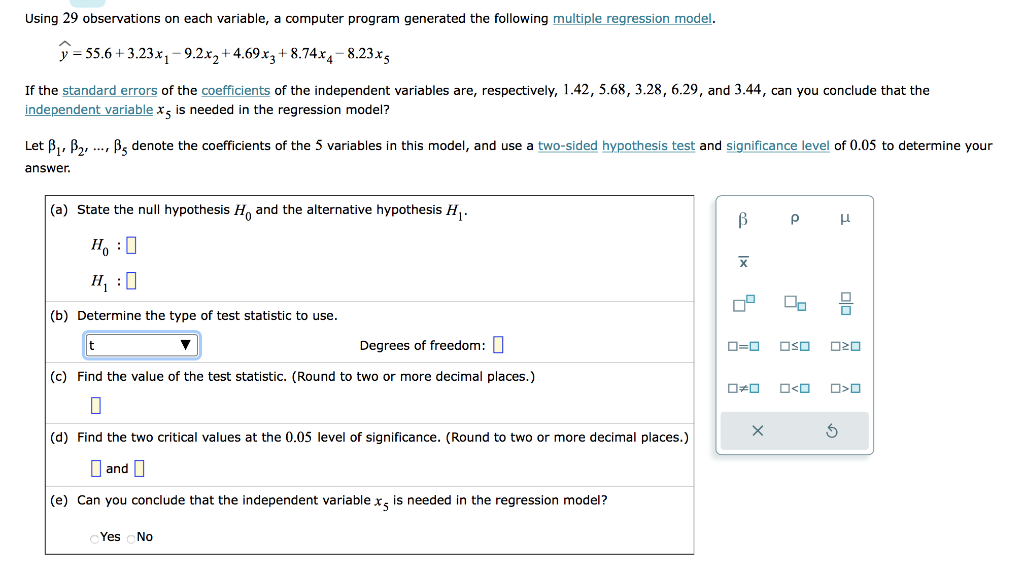Select the superscript formatting icon
The height and width of the screenshot is (578, 1024).
click(x=742, y=301)
